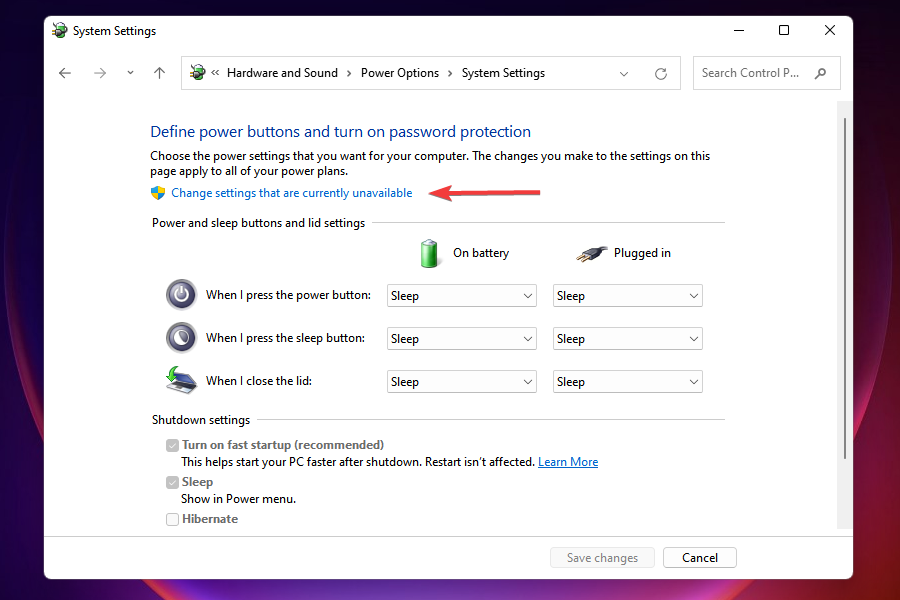Viewport: 900px width, 600px height.
Task: Refresh the System Settings page
Action: [661, 73]
